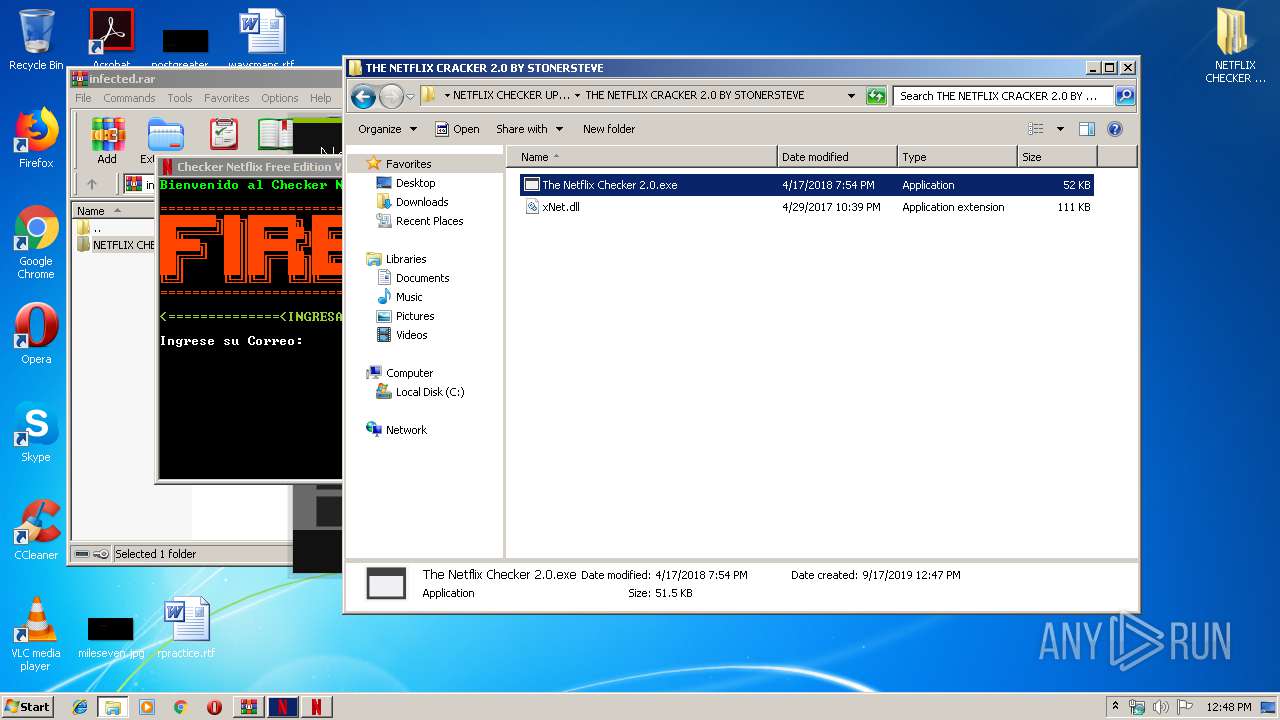The width and height of the screenshot is (1280, 720).
Task: Launch VLC media player from the desktop
Action: pos(36,634)
